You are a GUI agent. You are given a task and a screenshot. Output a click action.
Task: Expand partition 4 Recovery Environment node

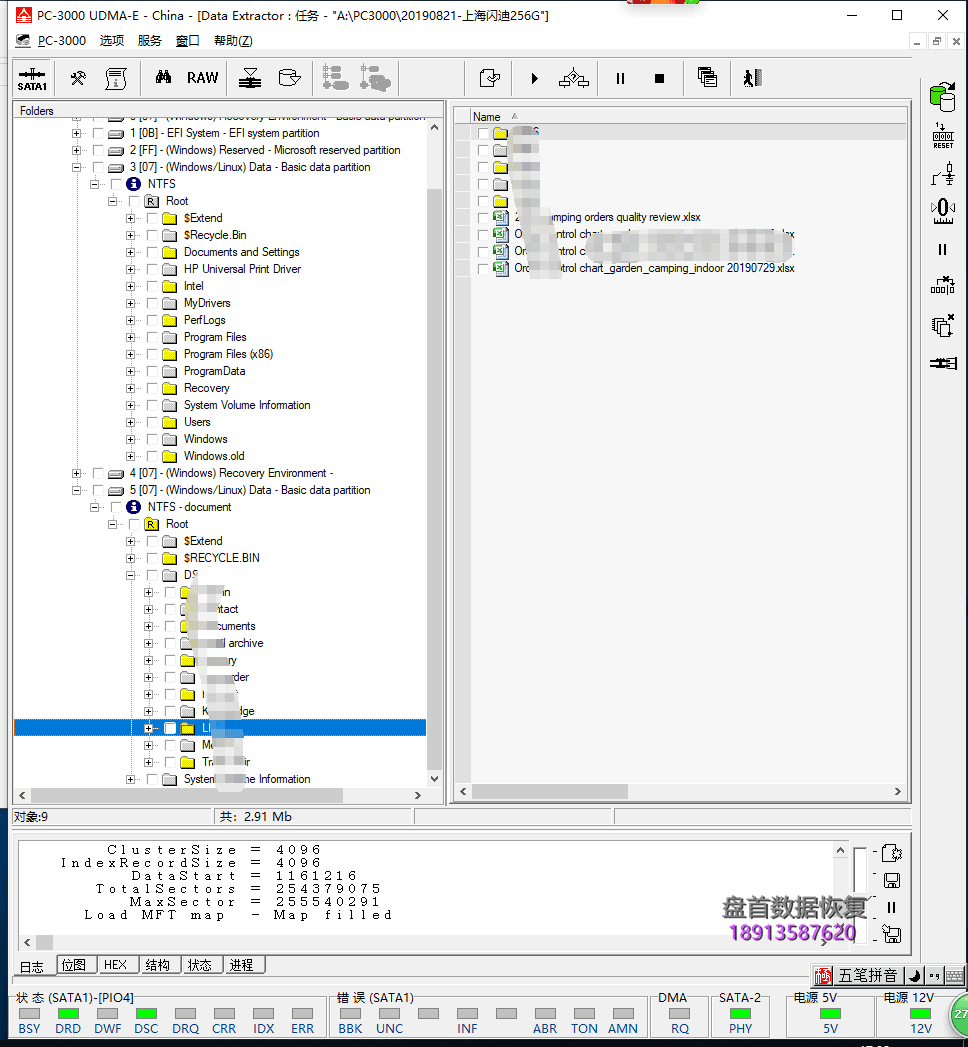pos(77,473)
